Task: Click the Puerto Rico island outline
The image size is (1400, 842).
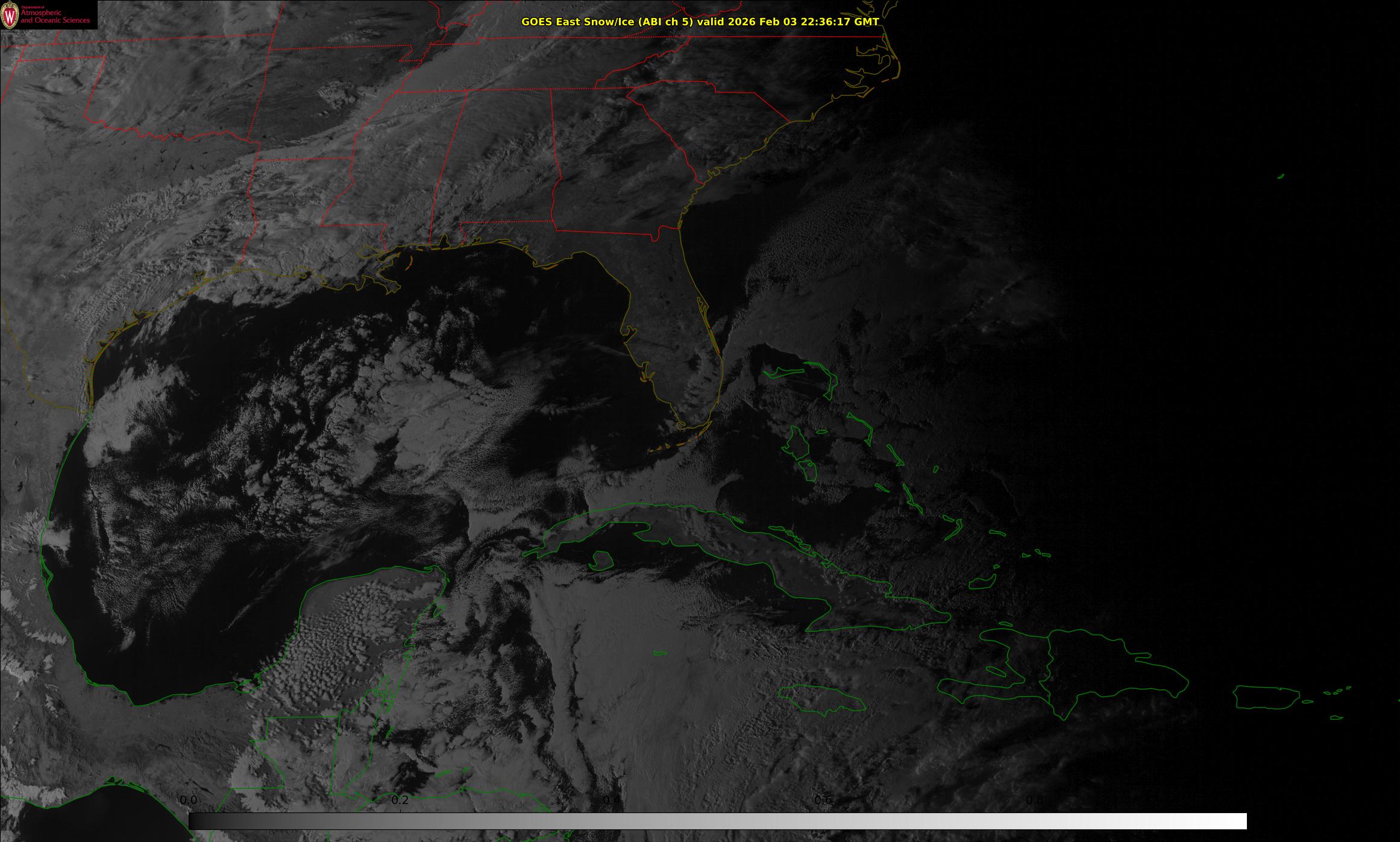Action: point(1266,697)
